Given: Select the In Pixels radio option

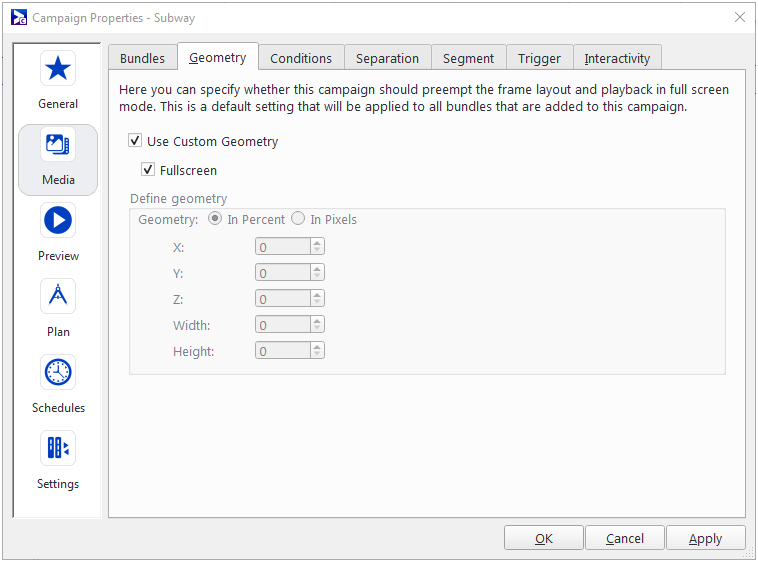Looking at the screenshot, I should (x=299, y=219).
